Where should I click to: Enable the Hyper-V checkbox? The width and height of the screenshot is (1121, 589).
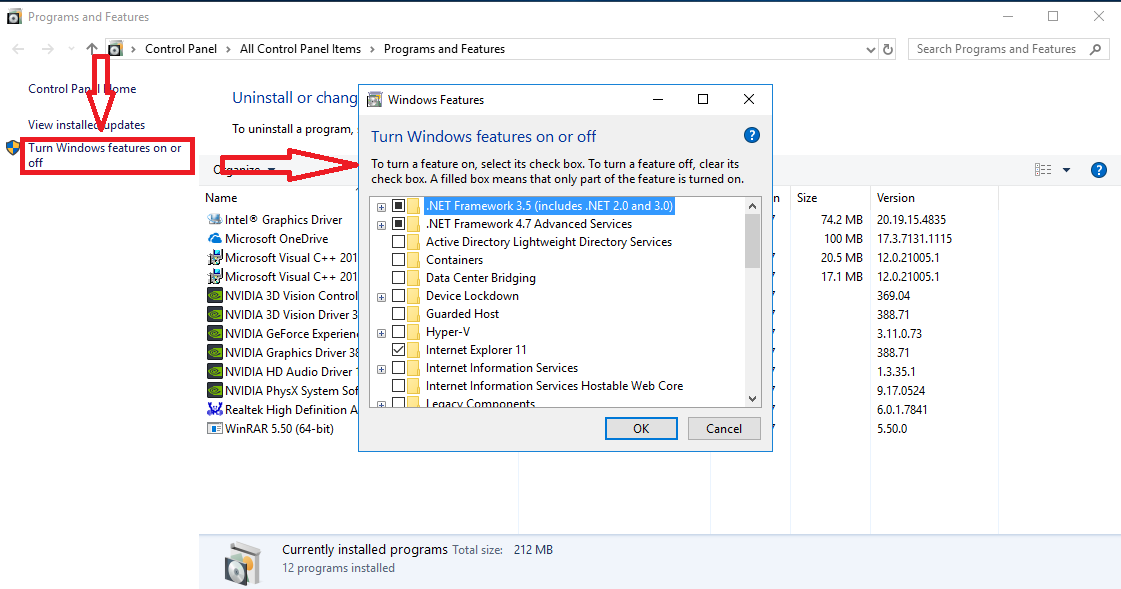399,332
